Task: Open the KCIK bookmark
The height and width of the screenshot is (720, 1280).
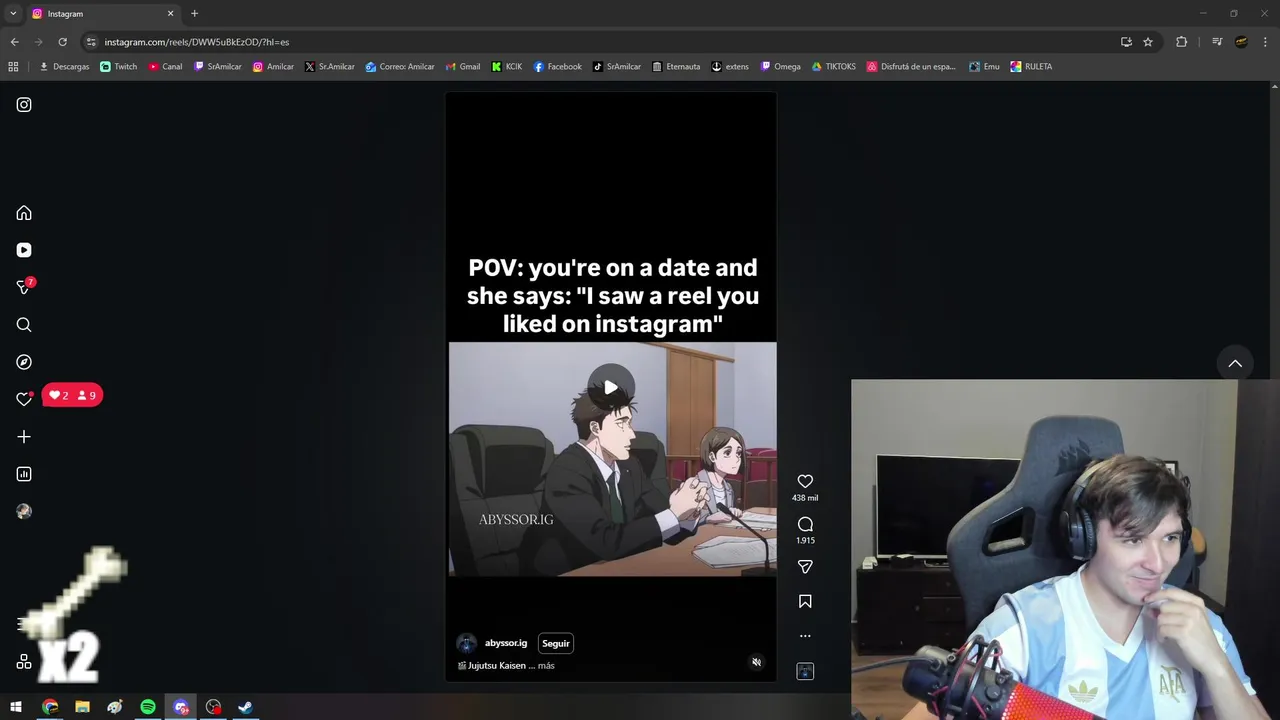Action: tap(507, 67)
